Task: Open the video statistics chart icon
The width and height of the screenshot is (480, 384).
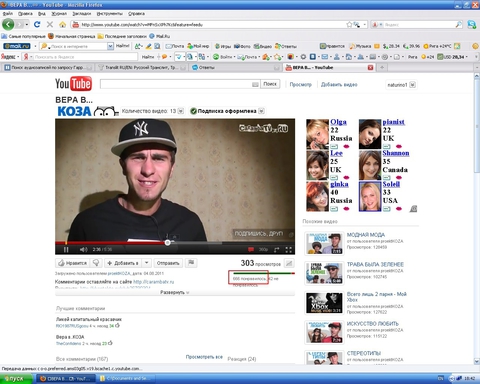Action: click(289, 263)
